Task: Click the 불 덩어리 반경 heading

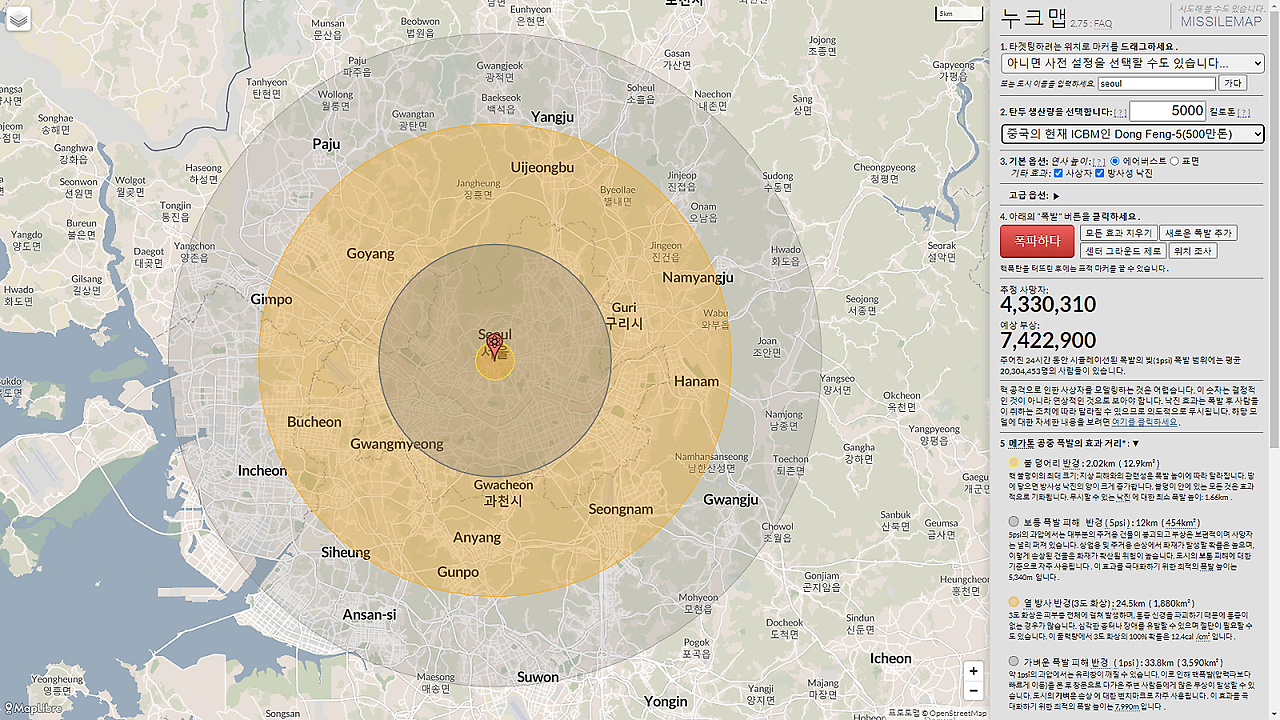Action: pyautogui.click(x=1054, y=463)
